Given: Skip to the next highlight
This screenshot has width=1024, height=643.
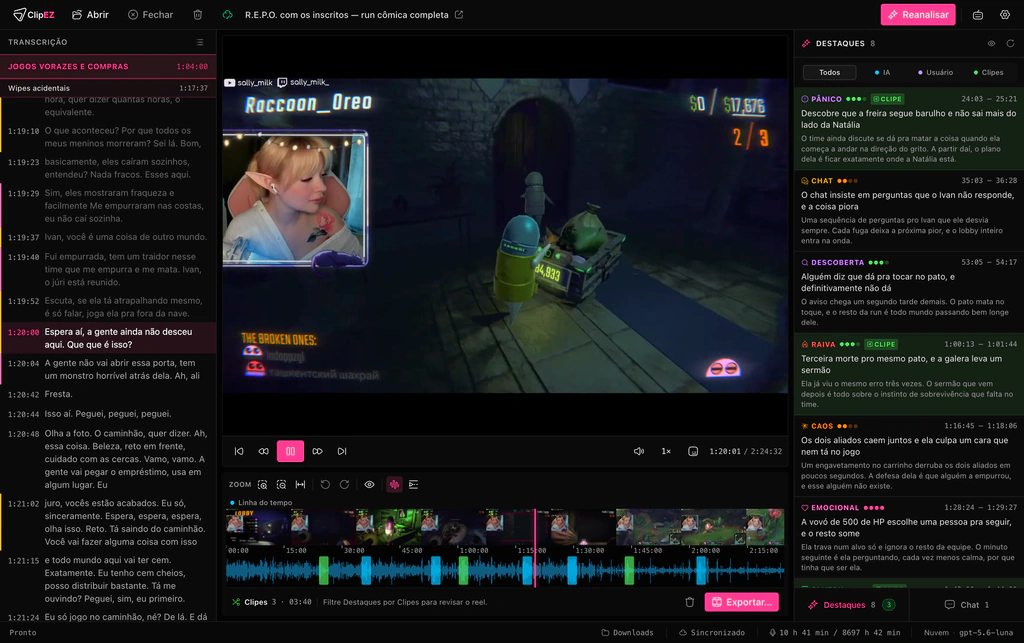Looking at the screenshot, I should pos(342,451).
